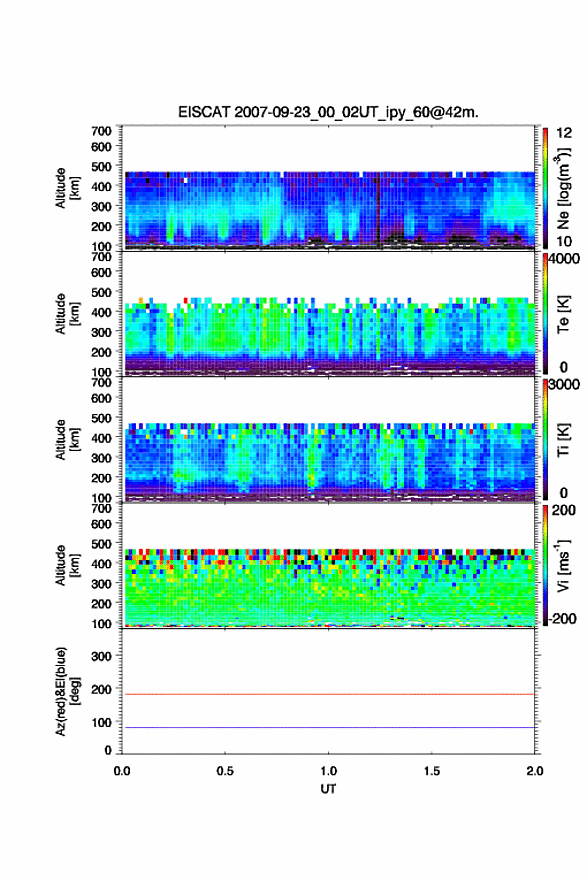Viewport: 587px width, 880px height.
Task: Click the UT axis label
Action: pyautogui.click(x=328, y=789)
